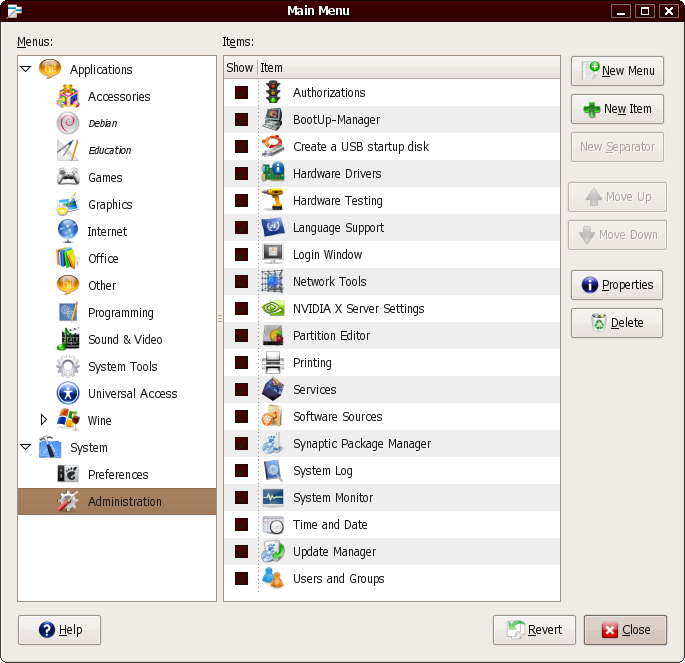Click the Close button at bottom
Screen dimensions: 685x663
coord(625,630)
